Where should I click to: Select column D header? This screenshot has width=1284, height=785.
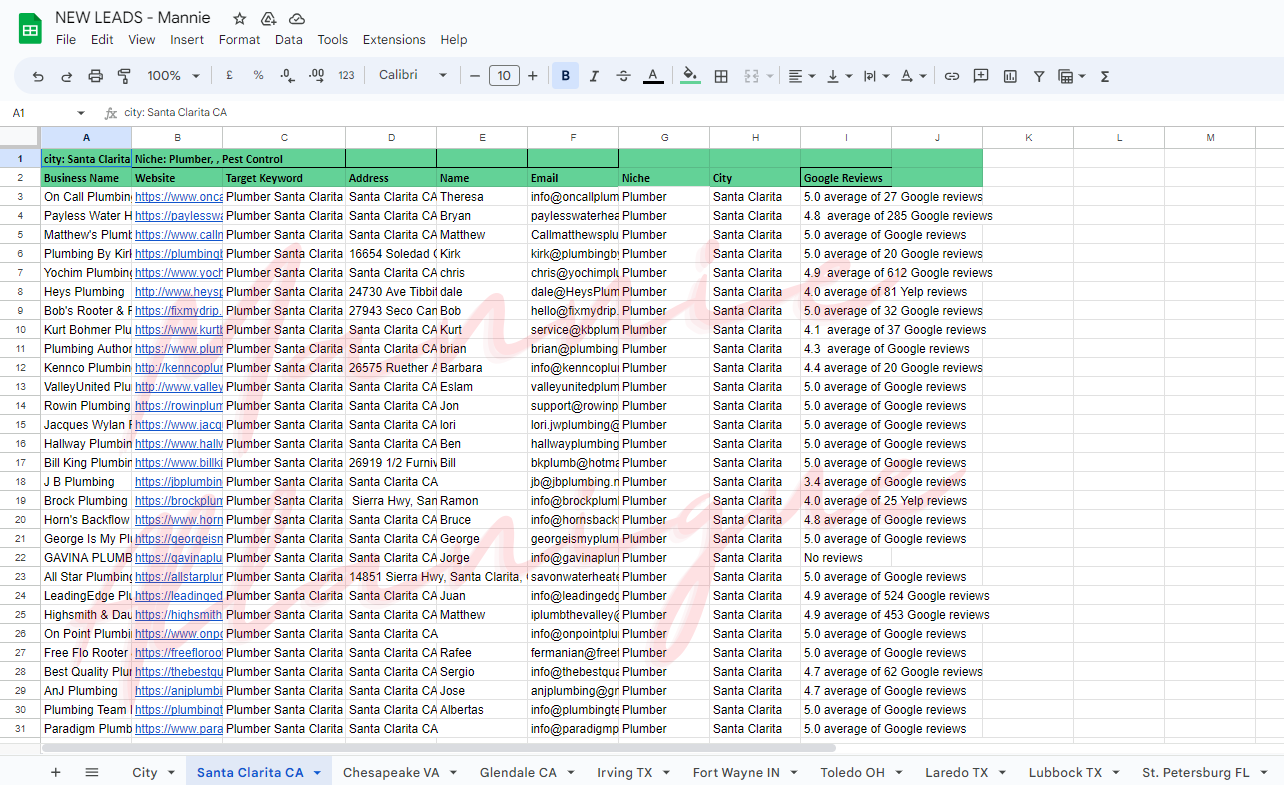391,137
